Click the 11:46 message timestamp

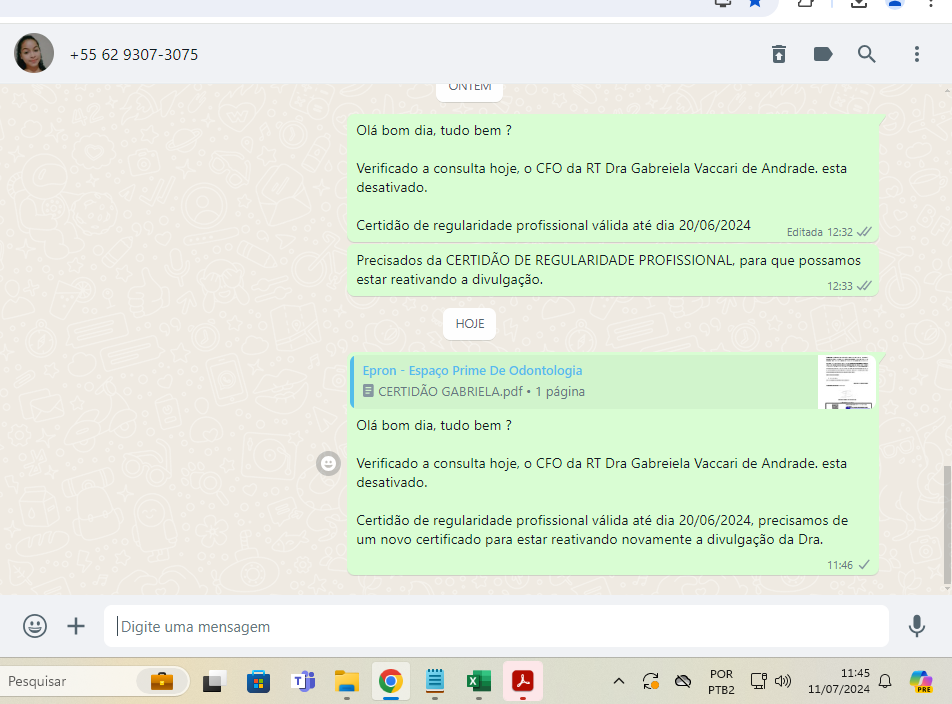(840, 565)
